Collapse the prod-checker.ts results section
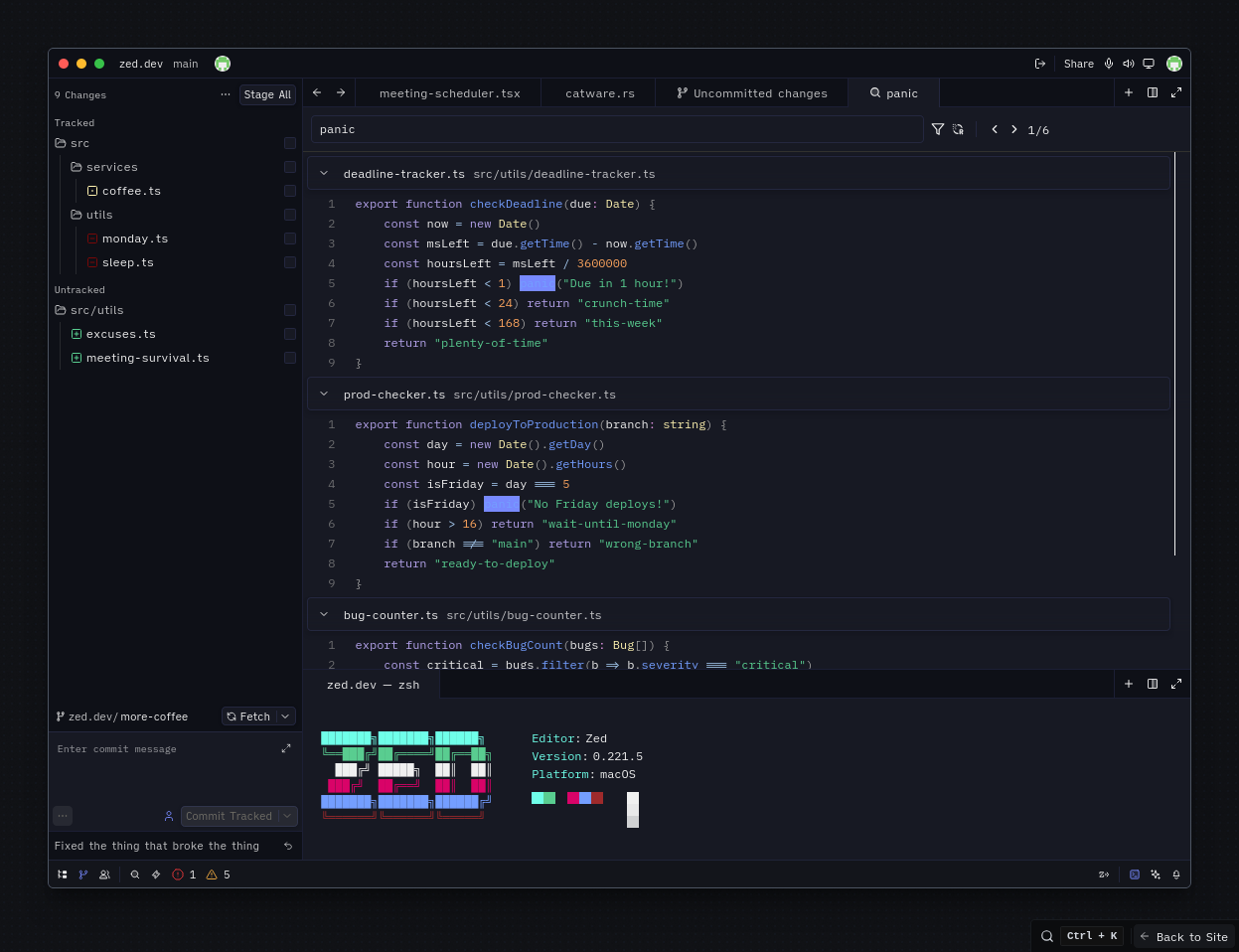 point(323,394)
